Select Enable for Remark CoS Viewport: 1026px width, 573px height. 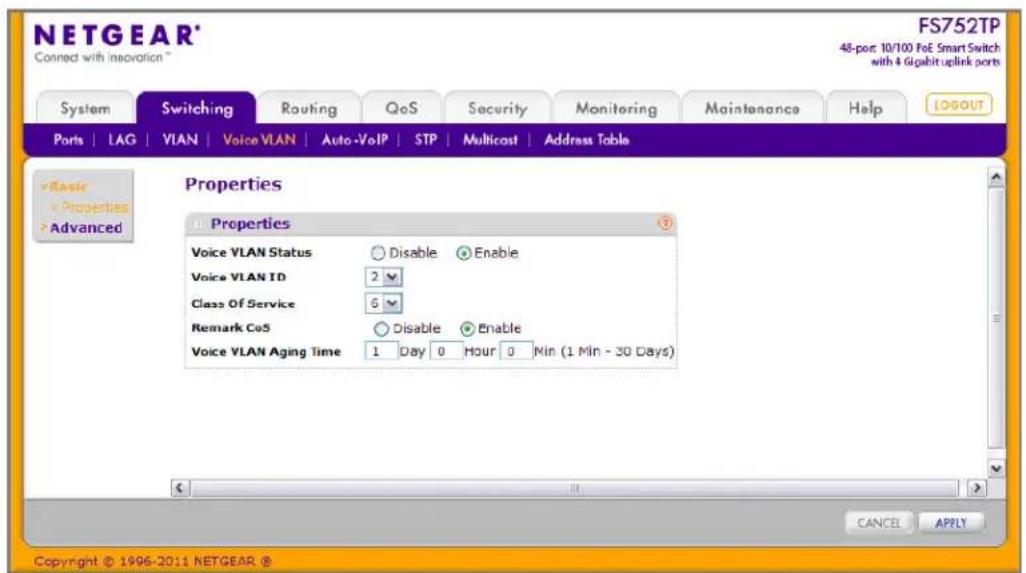(x=467, y=328)
